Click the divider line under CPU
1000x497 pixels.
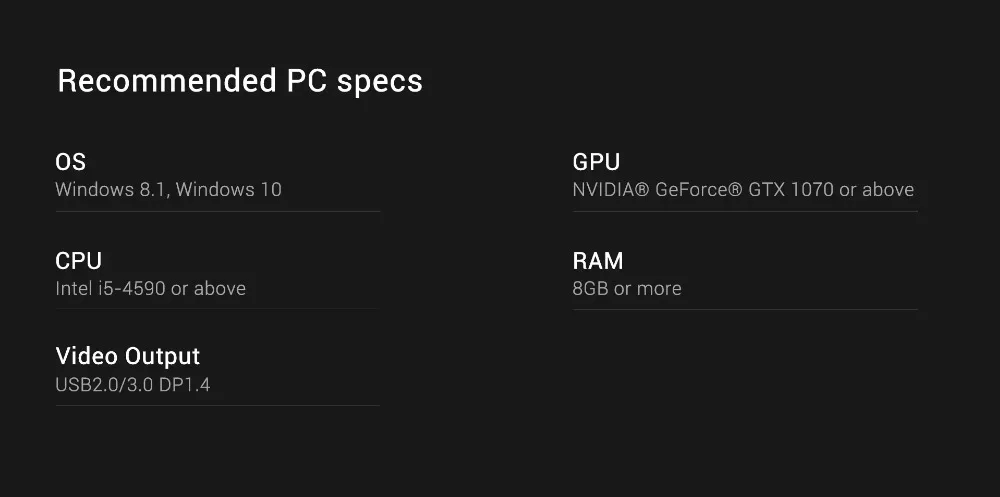click(x=217, y=309)
